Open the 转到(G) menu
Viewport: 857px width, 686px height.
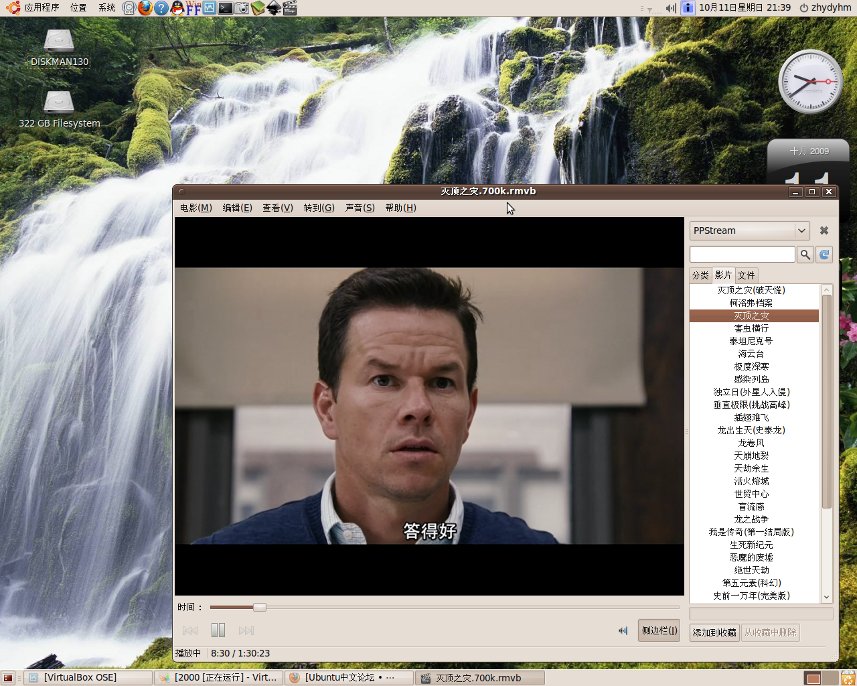(319, 208)
